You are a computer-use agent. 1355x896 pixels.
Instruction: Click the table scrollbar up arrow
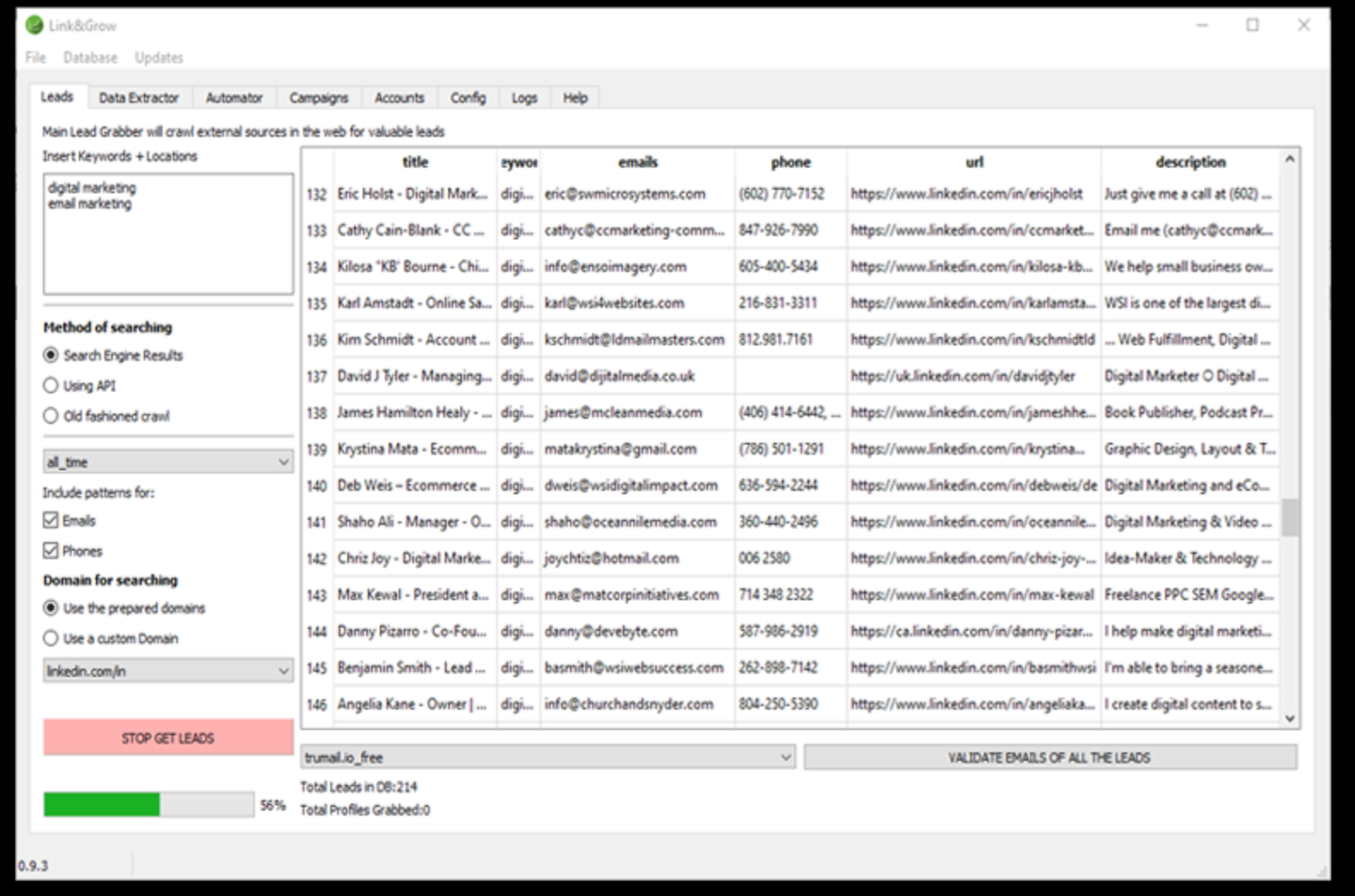pyautogui.click(x=1290, y=159)
